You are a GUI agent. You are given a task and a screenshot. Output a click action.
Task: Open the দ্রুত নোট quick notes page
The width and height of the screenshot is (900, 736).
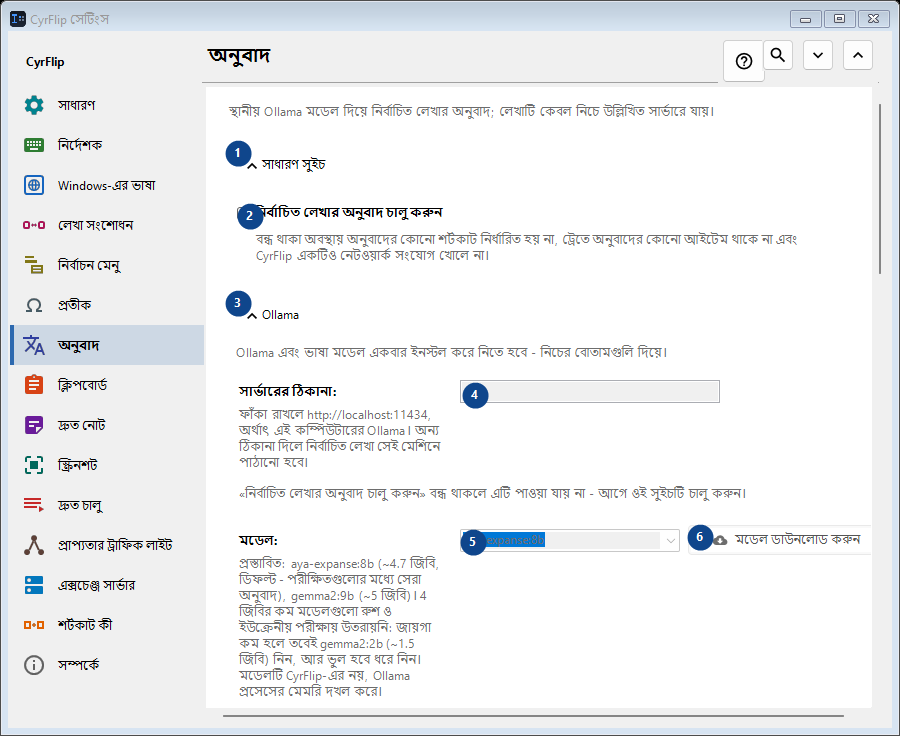(x=107, y=425)
